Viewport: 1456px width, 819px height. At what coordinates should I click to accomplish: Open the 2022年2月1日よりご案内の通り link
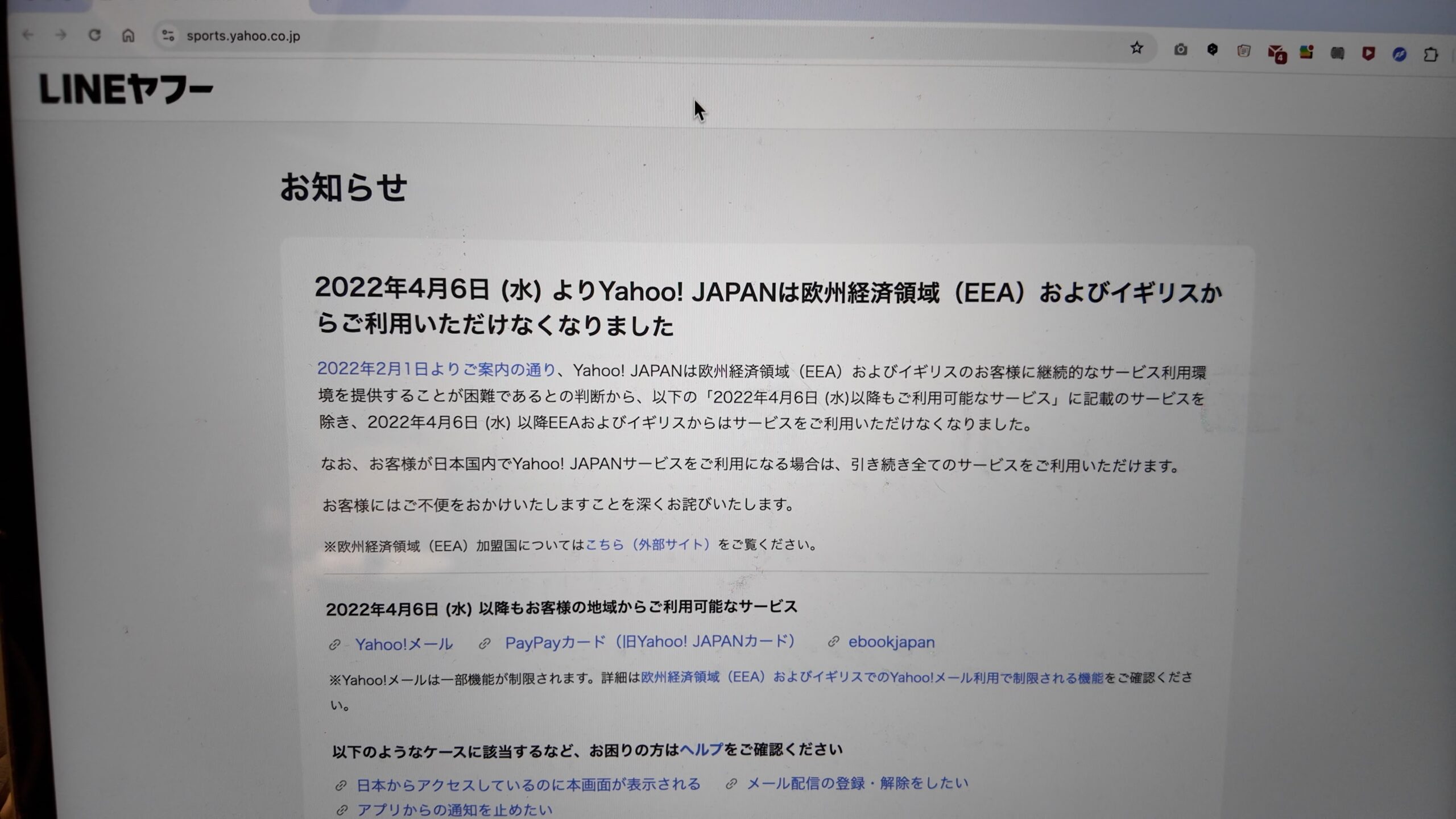[436, 369]
